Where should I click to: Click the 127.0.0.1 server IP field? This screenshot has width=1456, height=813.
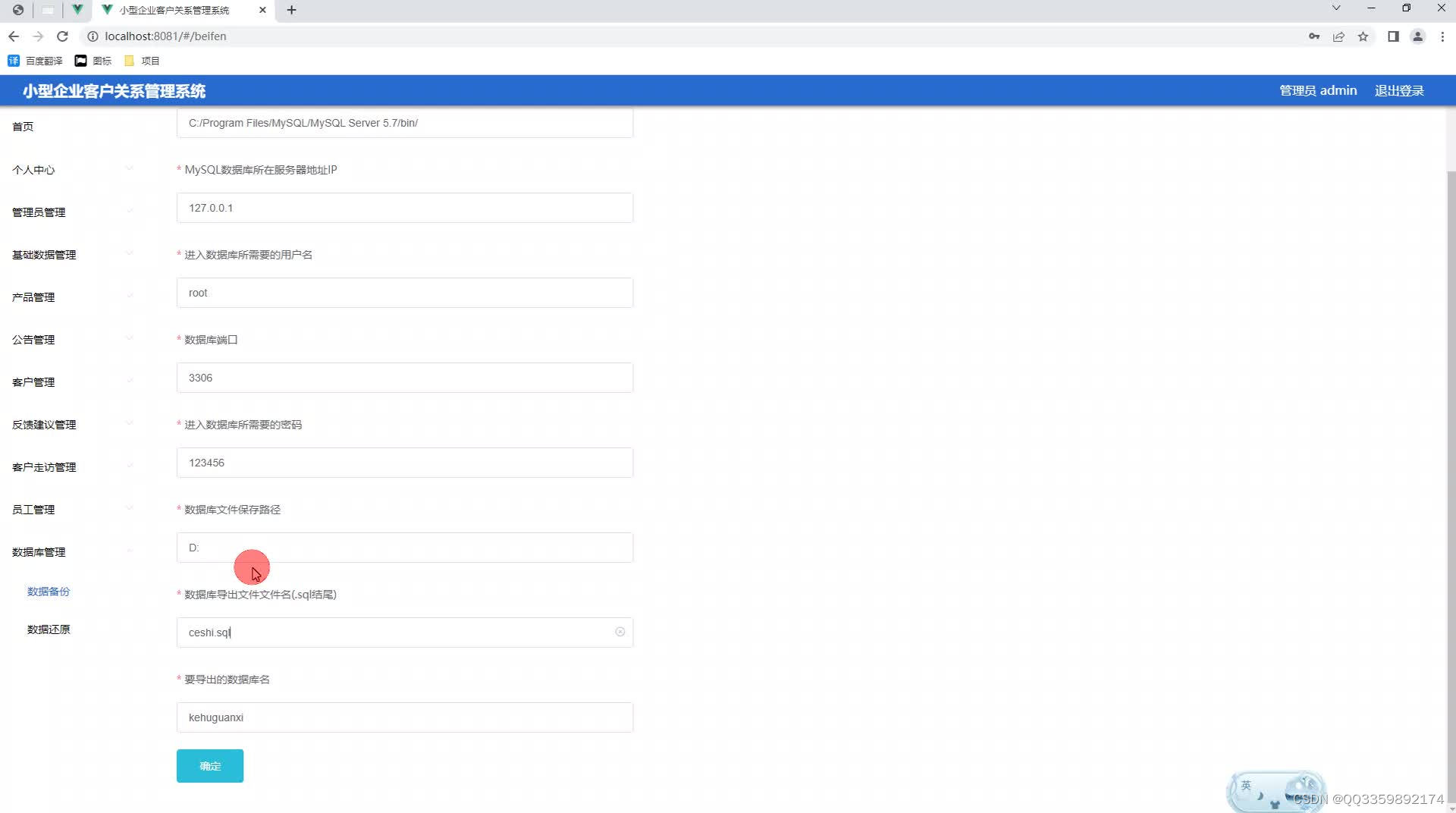[x=405, y=208]
